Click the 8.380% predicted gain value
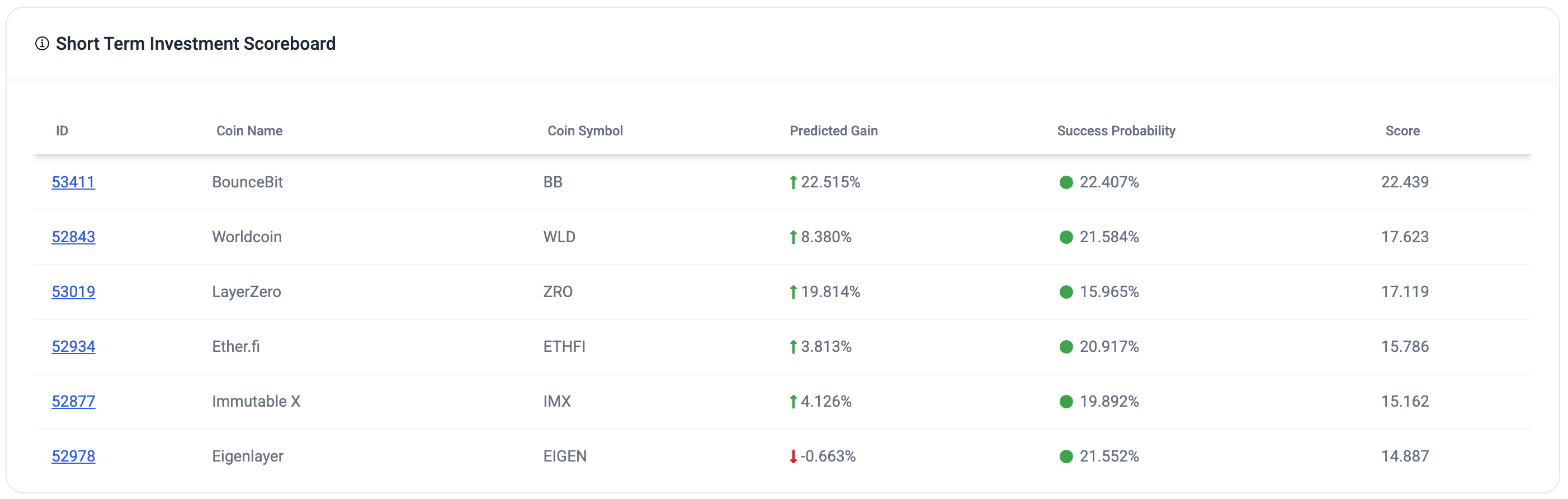The image size is (1568, 499). pos(826,237)
